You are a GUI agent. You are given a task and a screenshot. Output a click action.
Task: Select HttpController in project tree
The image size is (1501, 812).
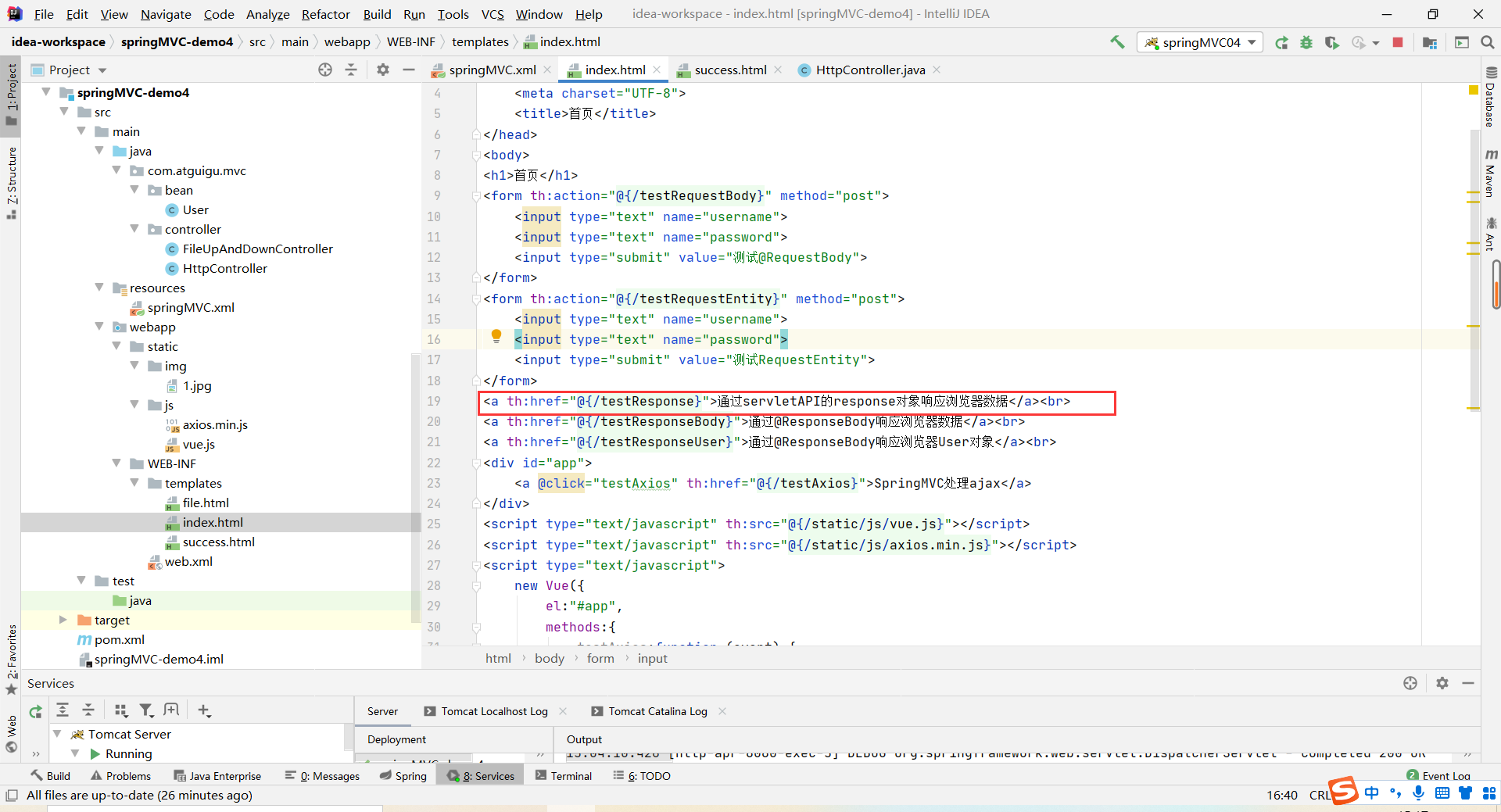pos(225,268)
